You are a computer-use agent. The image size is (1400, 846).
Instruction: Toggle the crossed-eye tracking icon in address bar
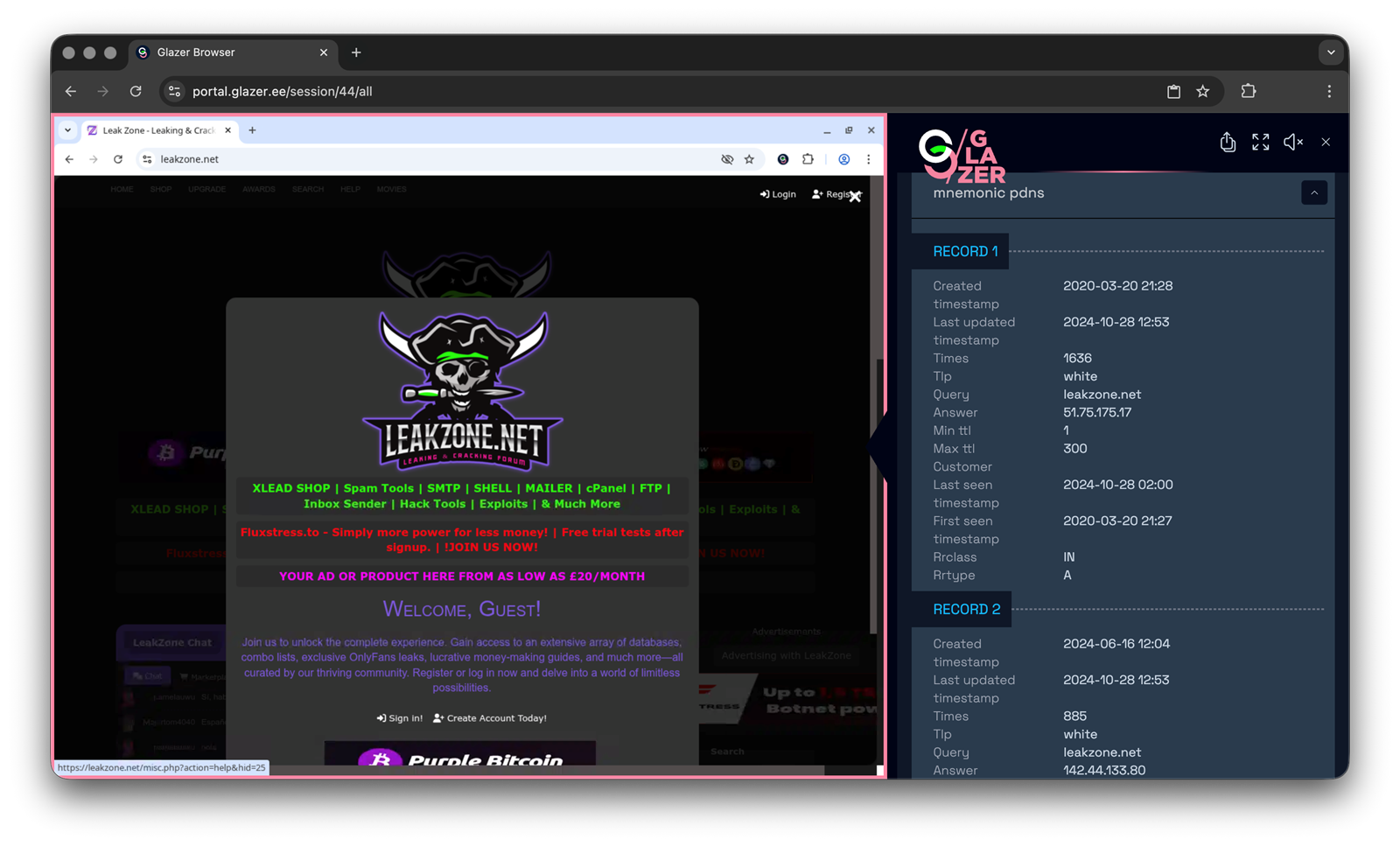point(726,159)
